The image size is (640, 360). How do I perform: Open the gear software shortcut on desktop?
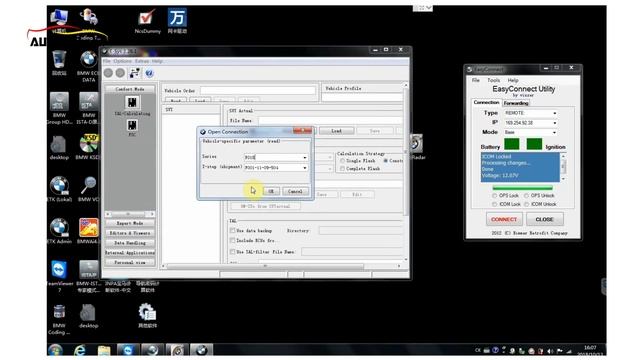pos(147,316)
